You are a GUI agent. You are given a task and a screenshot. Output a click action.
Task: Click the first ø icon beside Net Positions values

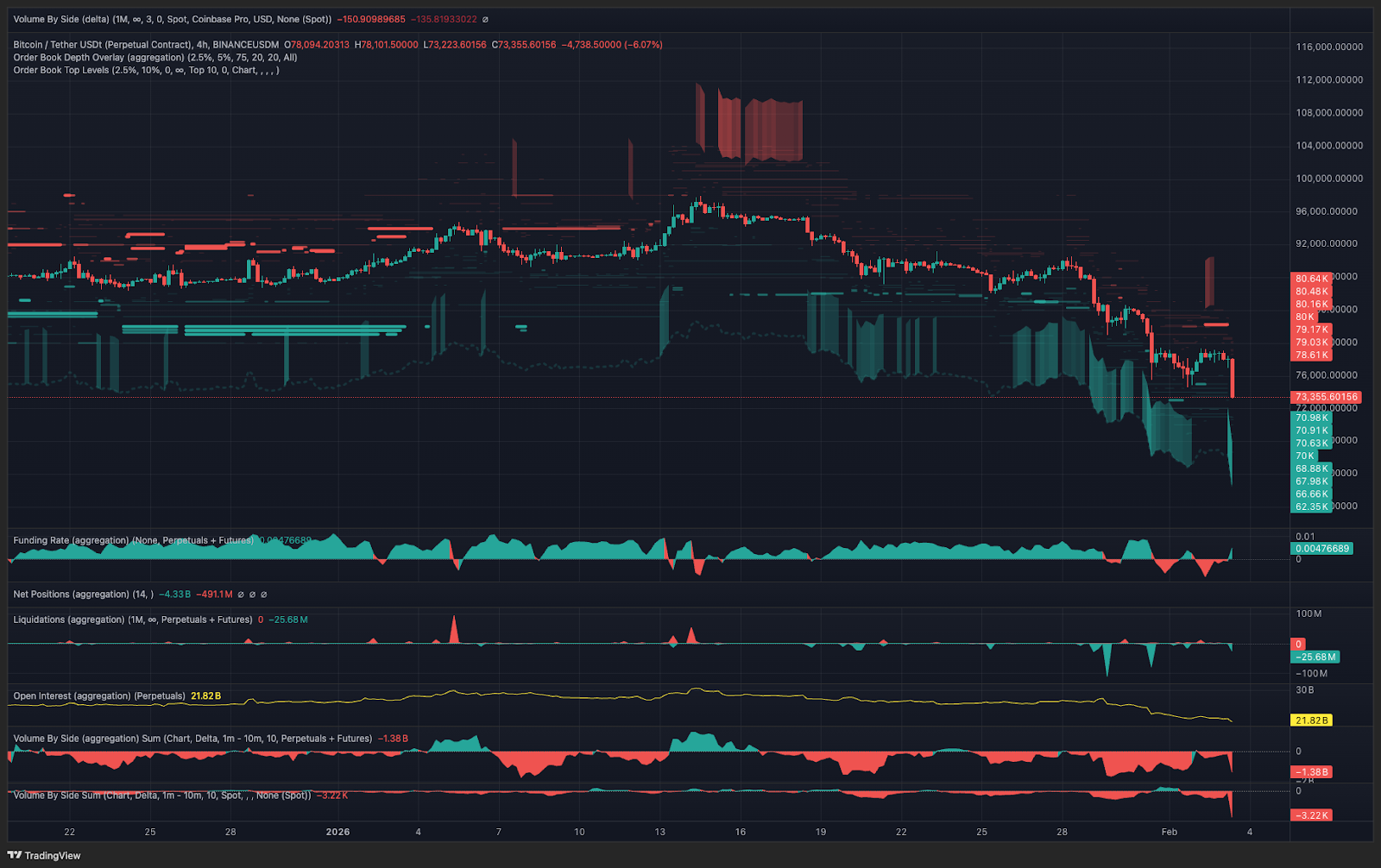(x=240, y=594)
